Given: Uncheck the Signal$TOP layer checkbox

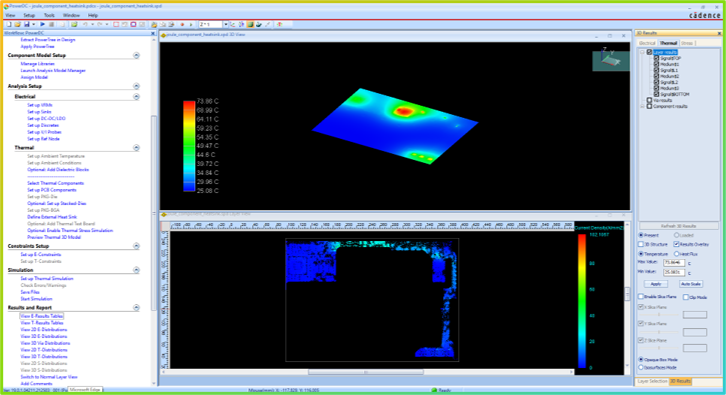Looking at the screenshot, I should click(x=656, y=58).
